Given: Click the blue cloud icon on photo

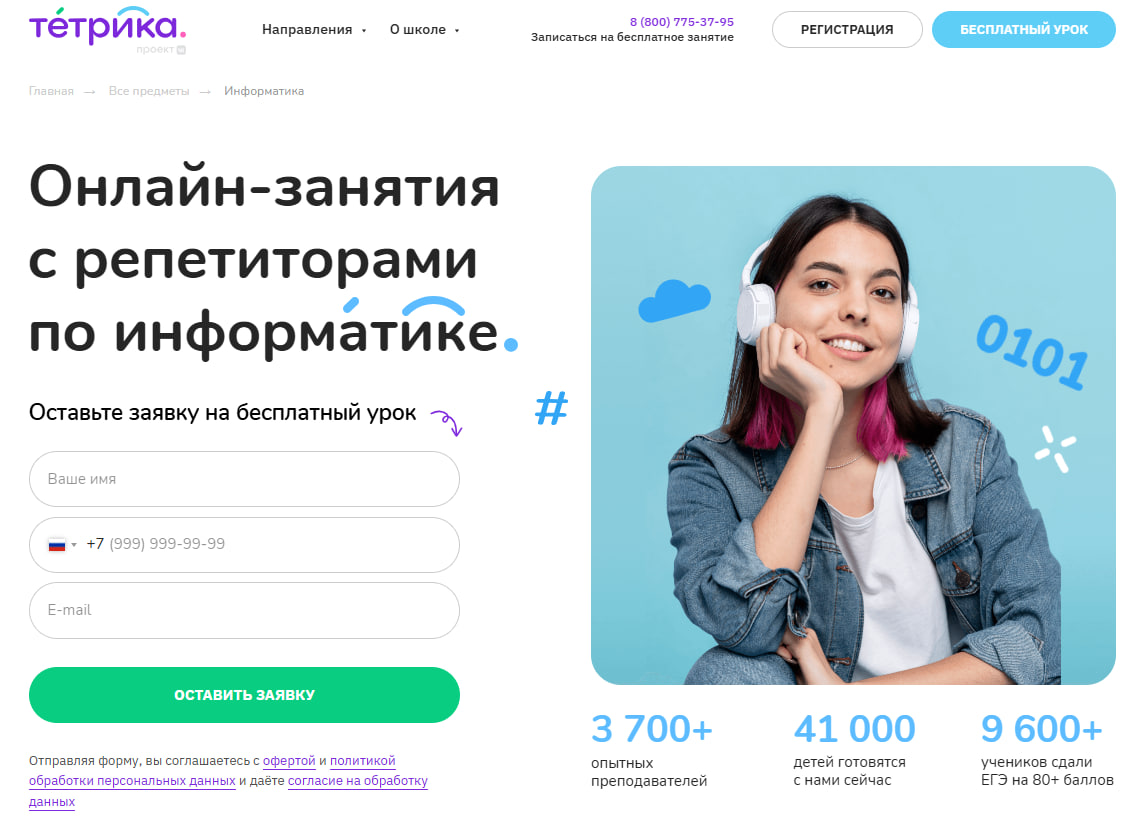Looking at the screenshot, I should [x=674, y=300].
